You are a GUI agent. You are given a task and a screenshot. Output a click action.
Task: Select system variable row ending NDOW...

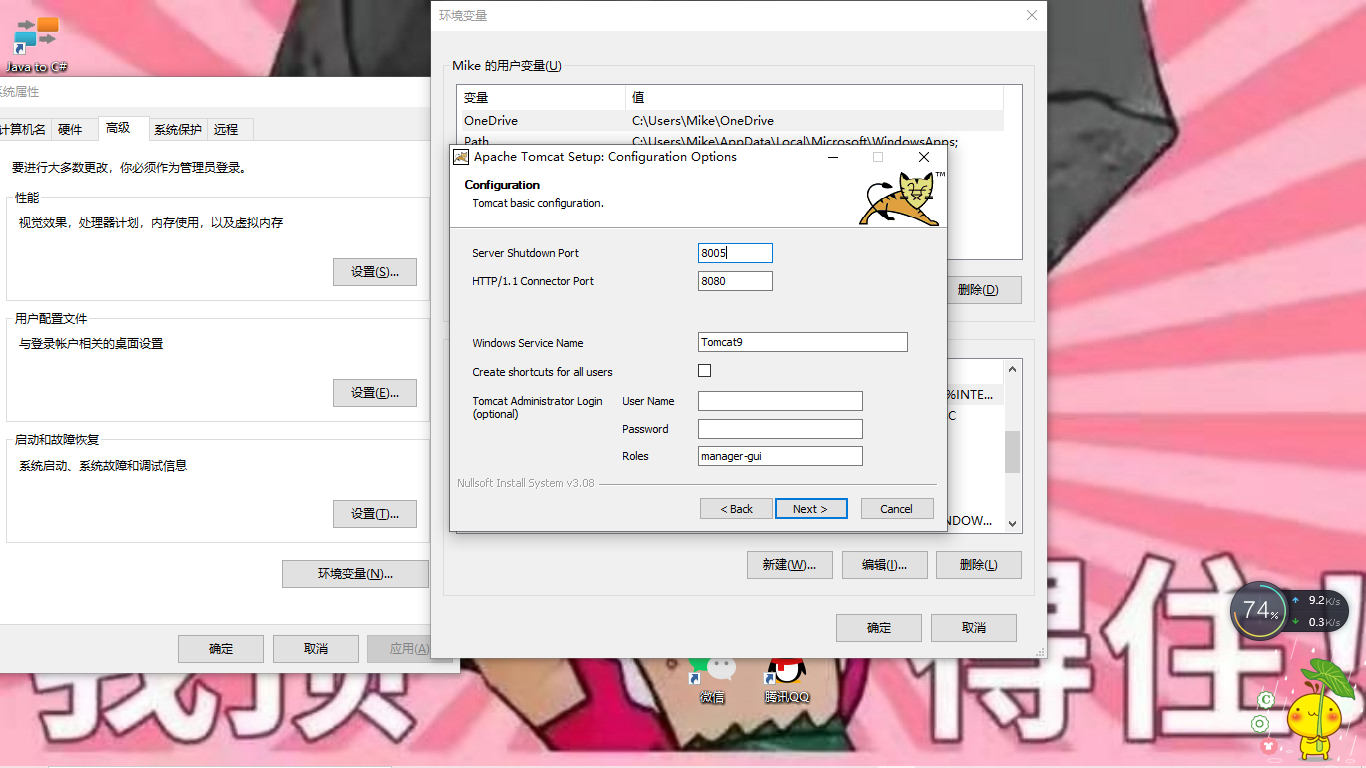(x=975, y=521)
